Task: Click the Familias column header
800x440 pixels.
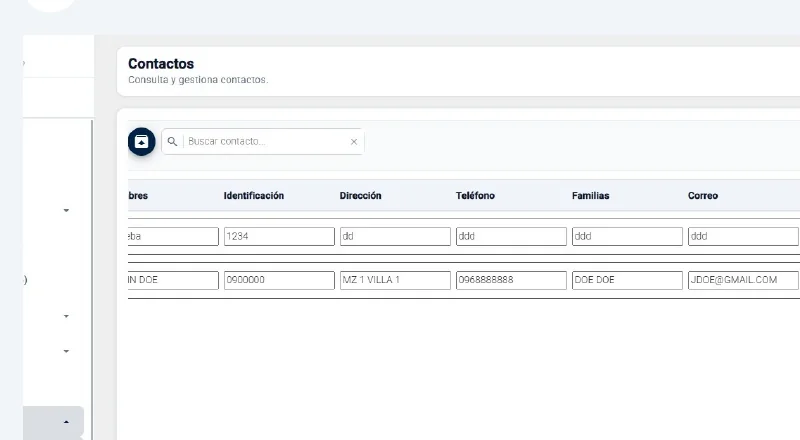Action: (590, 195)
